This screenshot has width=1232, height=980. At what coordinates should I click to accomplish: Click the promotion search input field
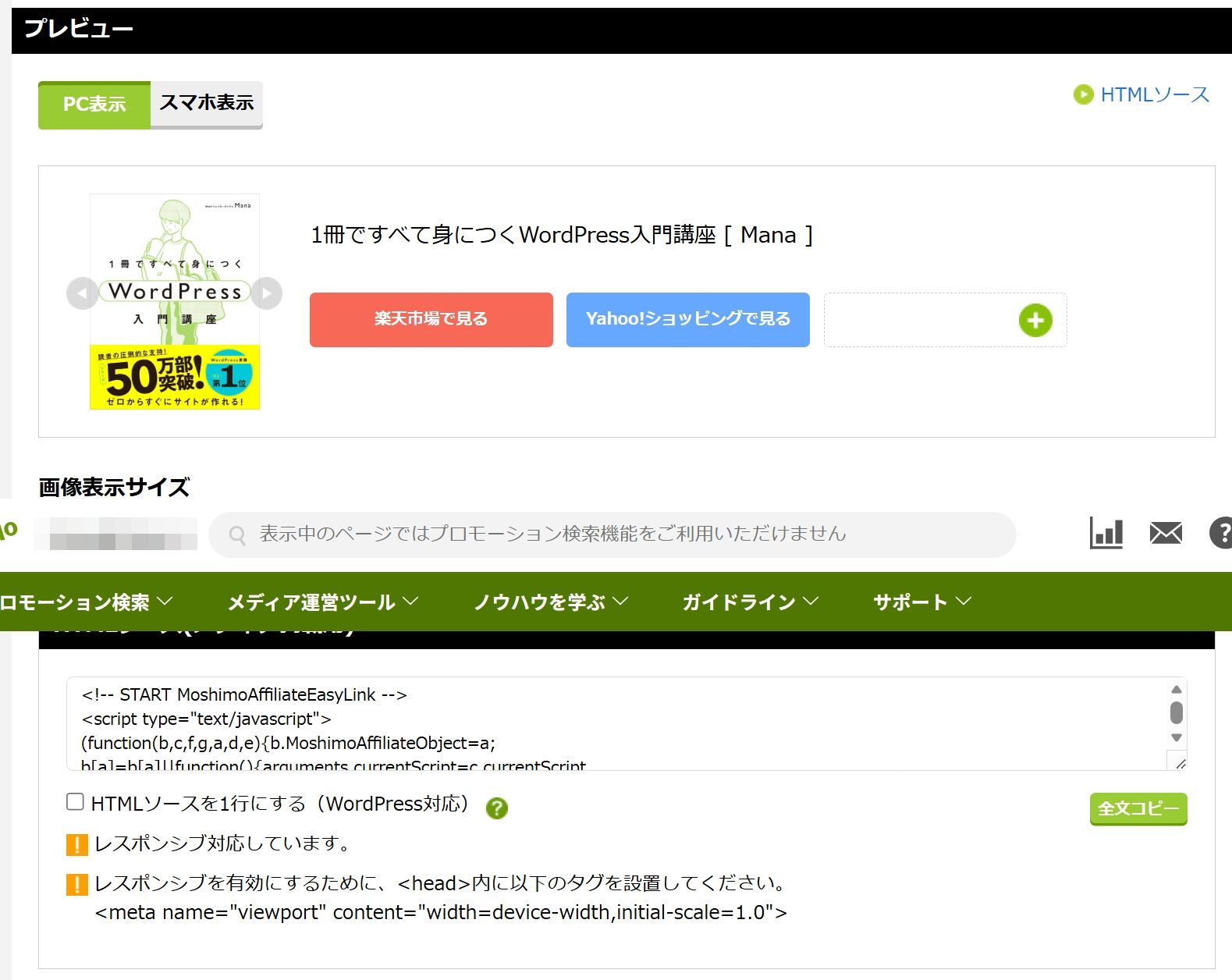pyautogui.click(x=612, y=534)
